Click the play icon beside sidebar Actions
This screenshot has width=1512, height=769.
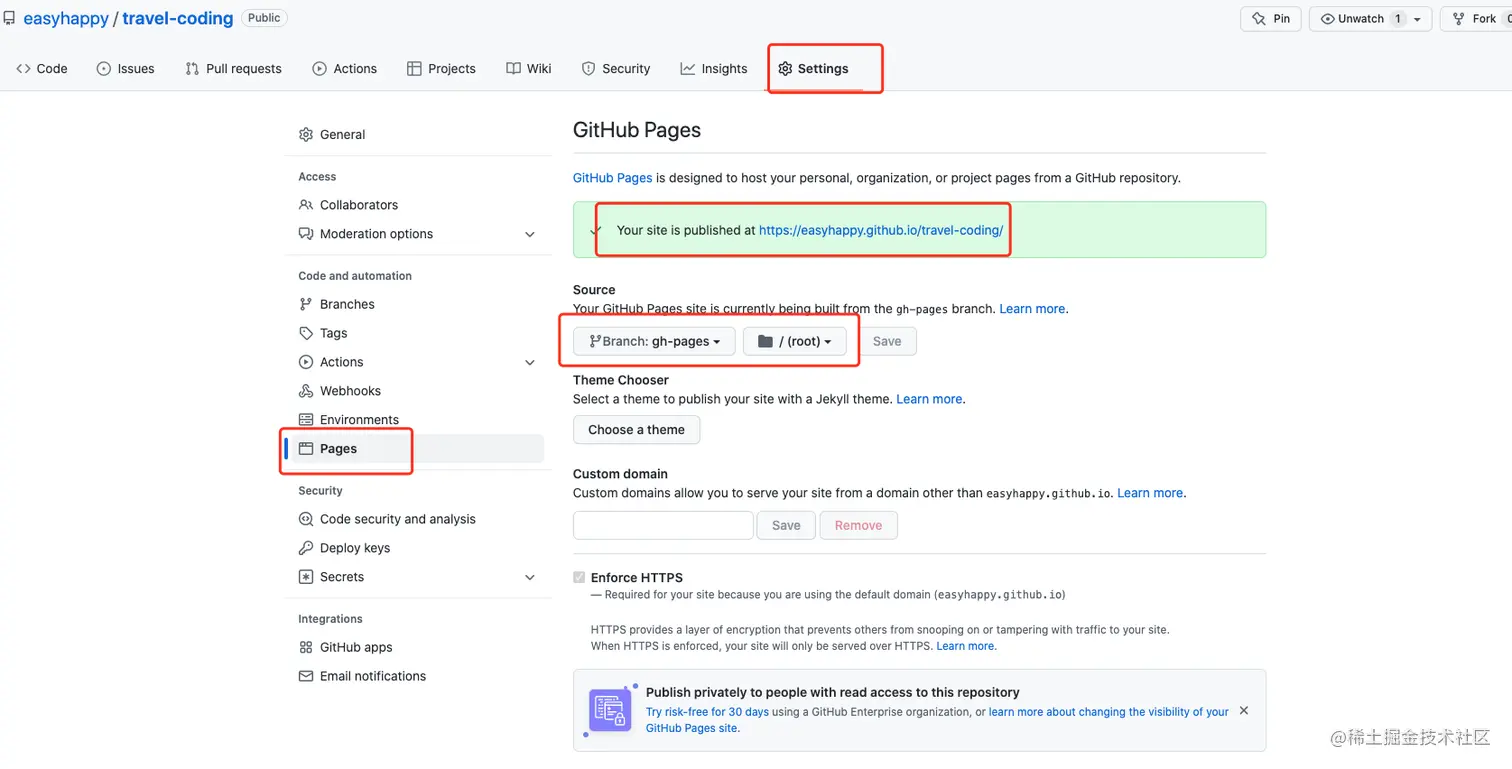[x=306, y=362]
